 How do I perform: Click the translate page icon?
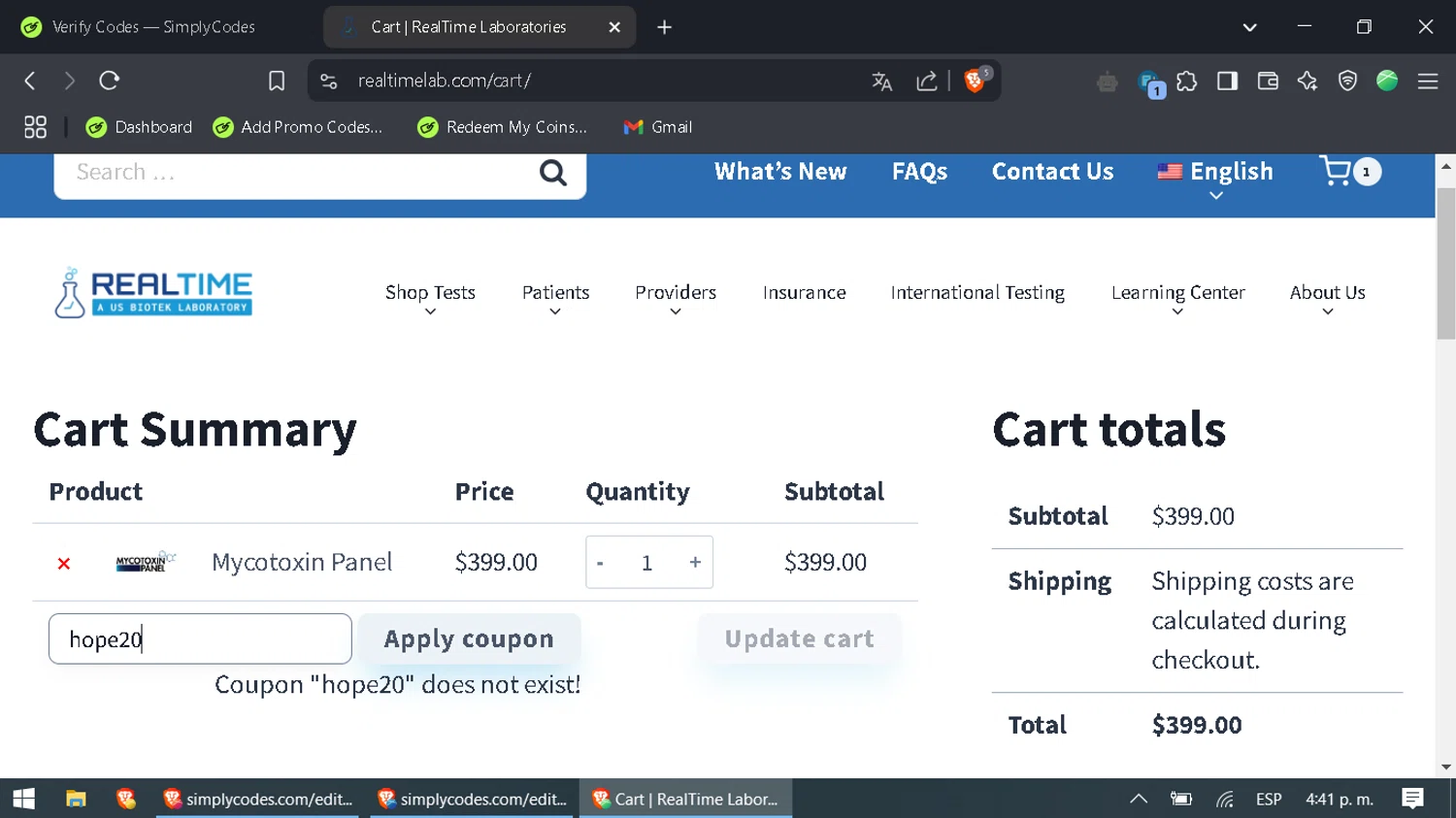pyautogui.click(x=881, y=82)
